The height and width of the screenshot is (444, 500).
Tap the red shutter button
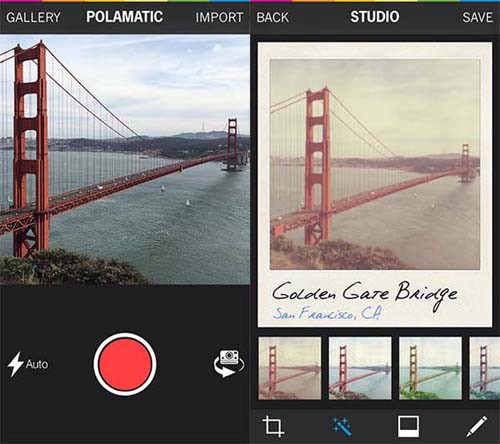[125, 364]
